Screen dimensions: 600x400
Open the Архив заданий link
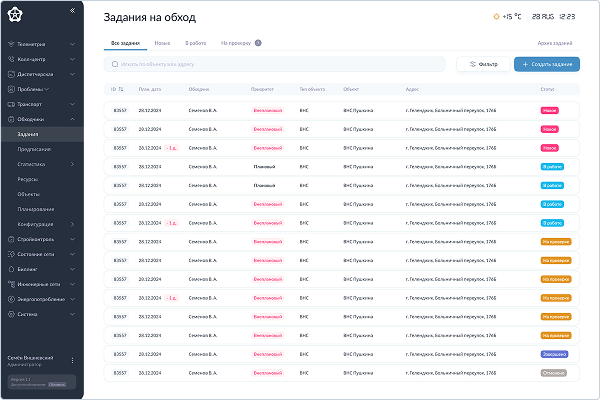tap(555, 43)
